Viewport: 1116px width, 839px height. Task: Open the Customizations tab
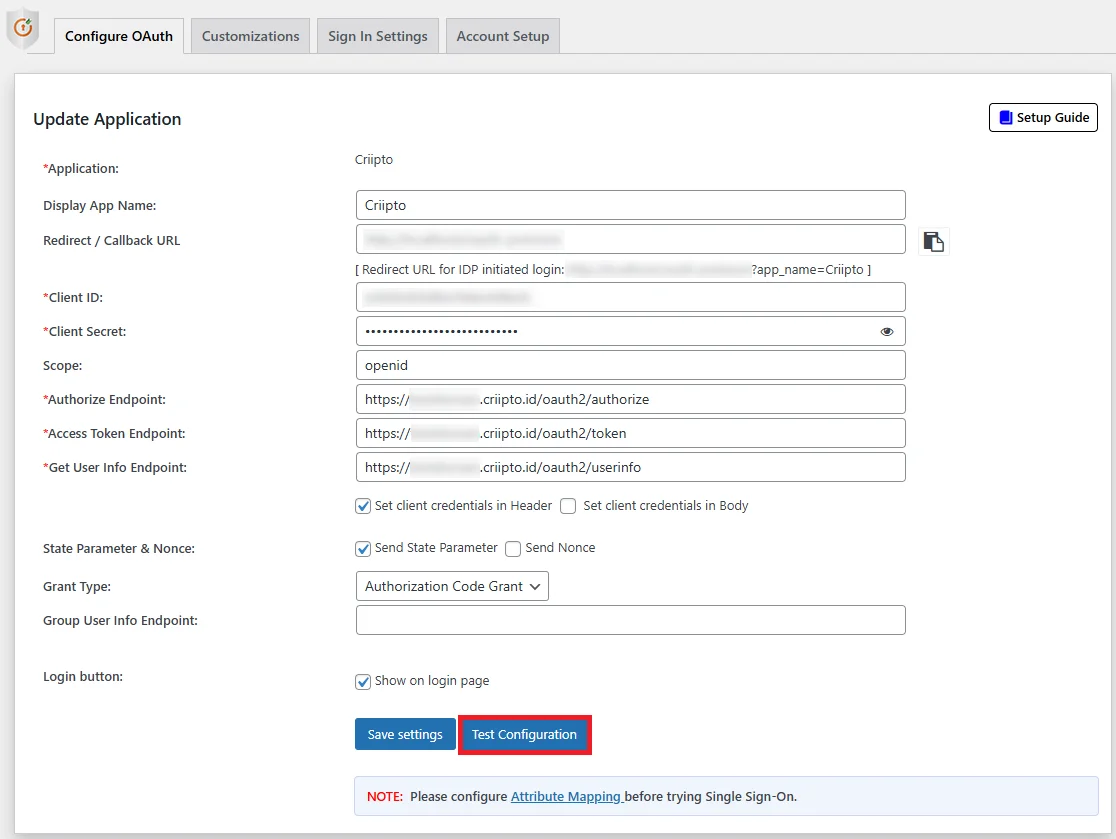[x=251, y=36]
